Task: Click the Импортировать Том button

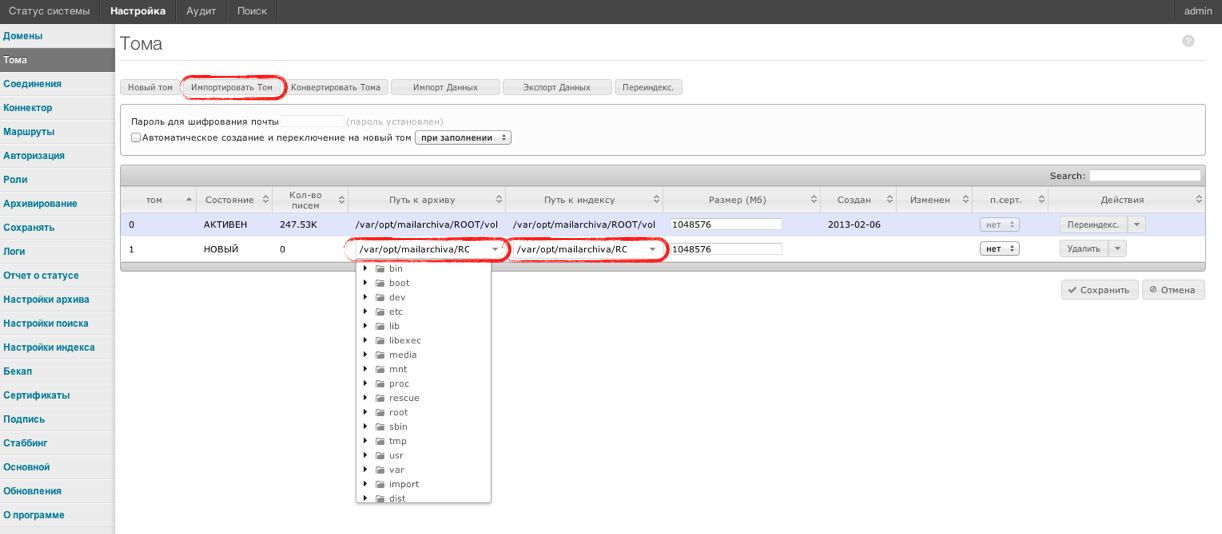Action: tap(232, 87)
